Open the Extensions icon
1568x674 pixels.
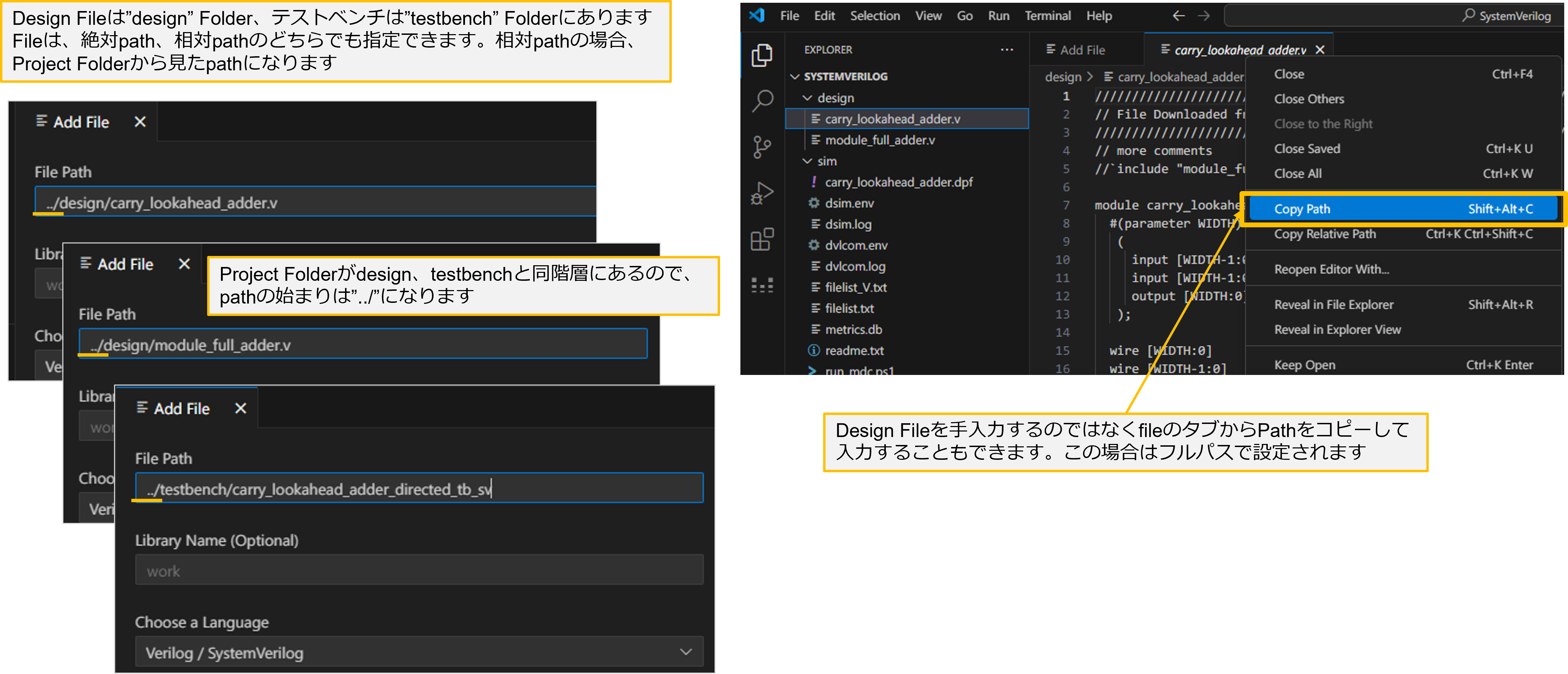[x=761, y=239]
